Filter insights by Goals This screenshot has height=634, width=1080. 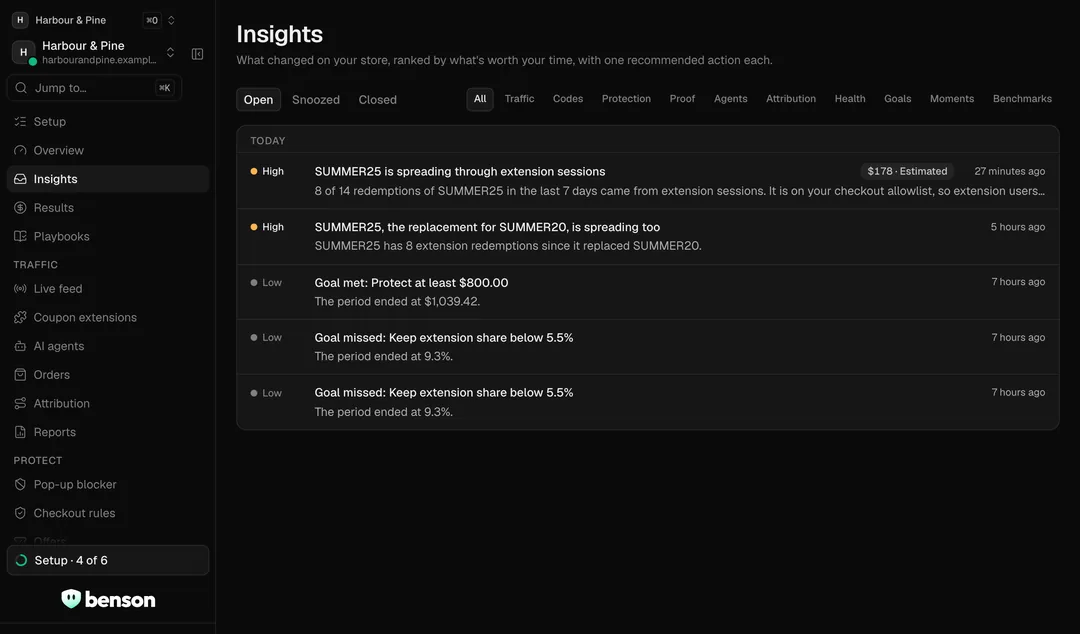coord(897,99)
